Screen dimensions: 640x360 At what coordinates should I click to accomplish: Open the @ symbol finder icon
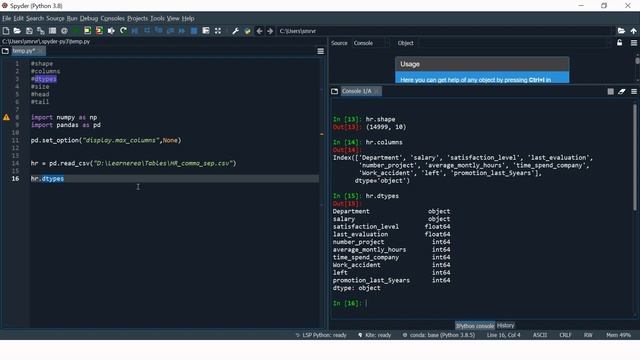(x=64, y=31)
